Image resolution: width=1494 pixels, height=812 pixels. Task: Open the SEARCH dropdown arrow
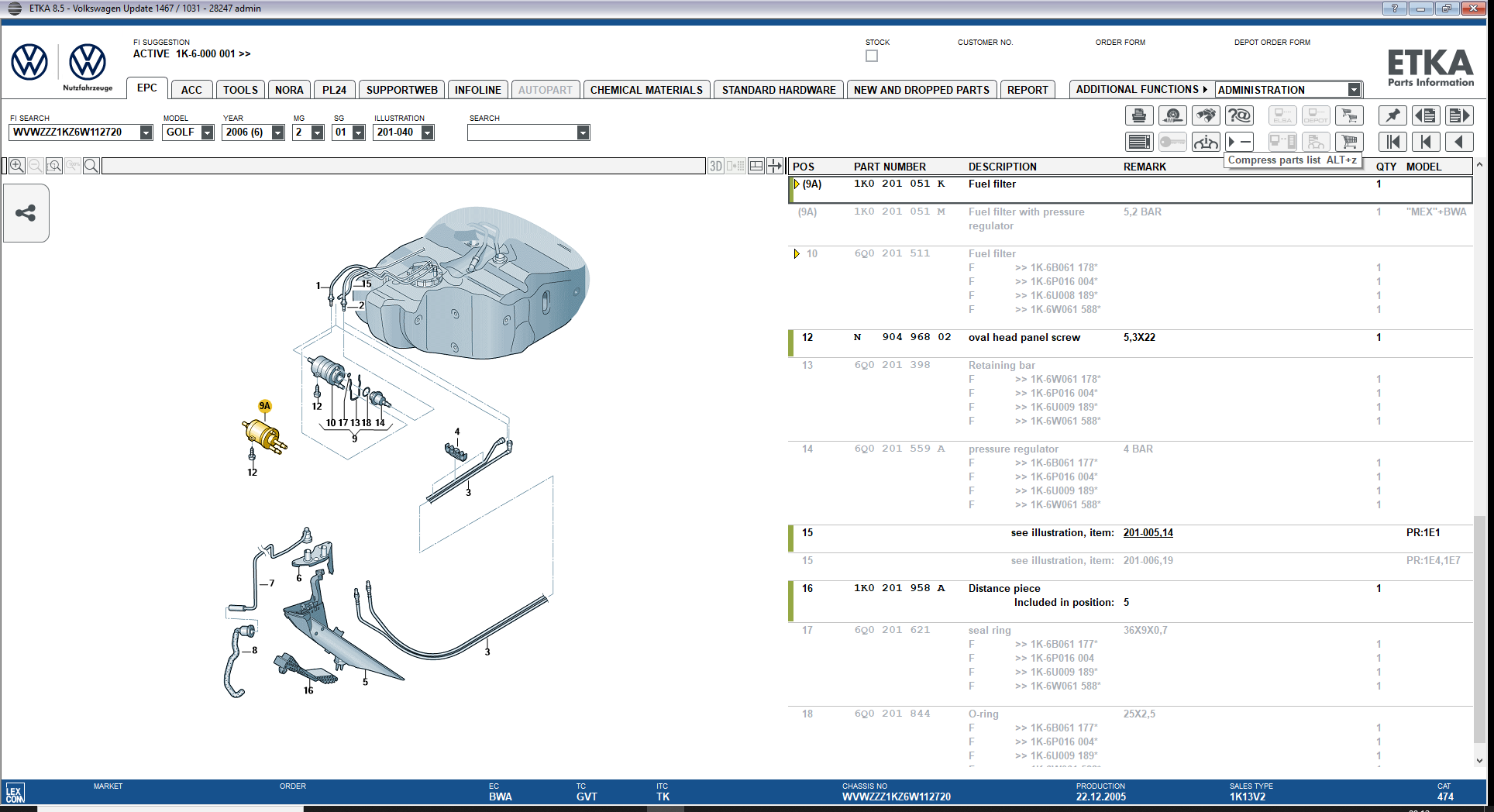click(x=583, y=132)
